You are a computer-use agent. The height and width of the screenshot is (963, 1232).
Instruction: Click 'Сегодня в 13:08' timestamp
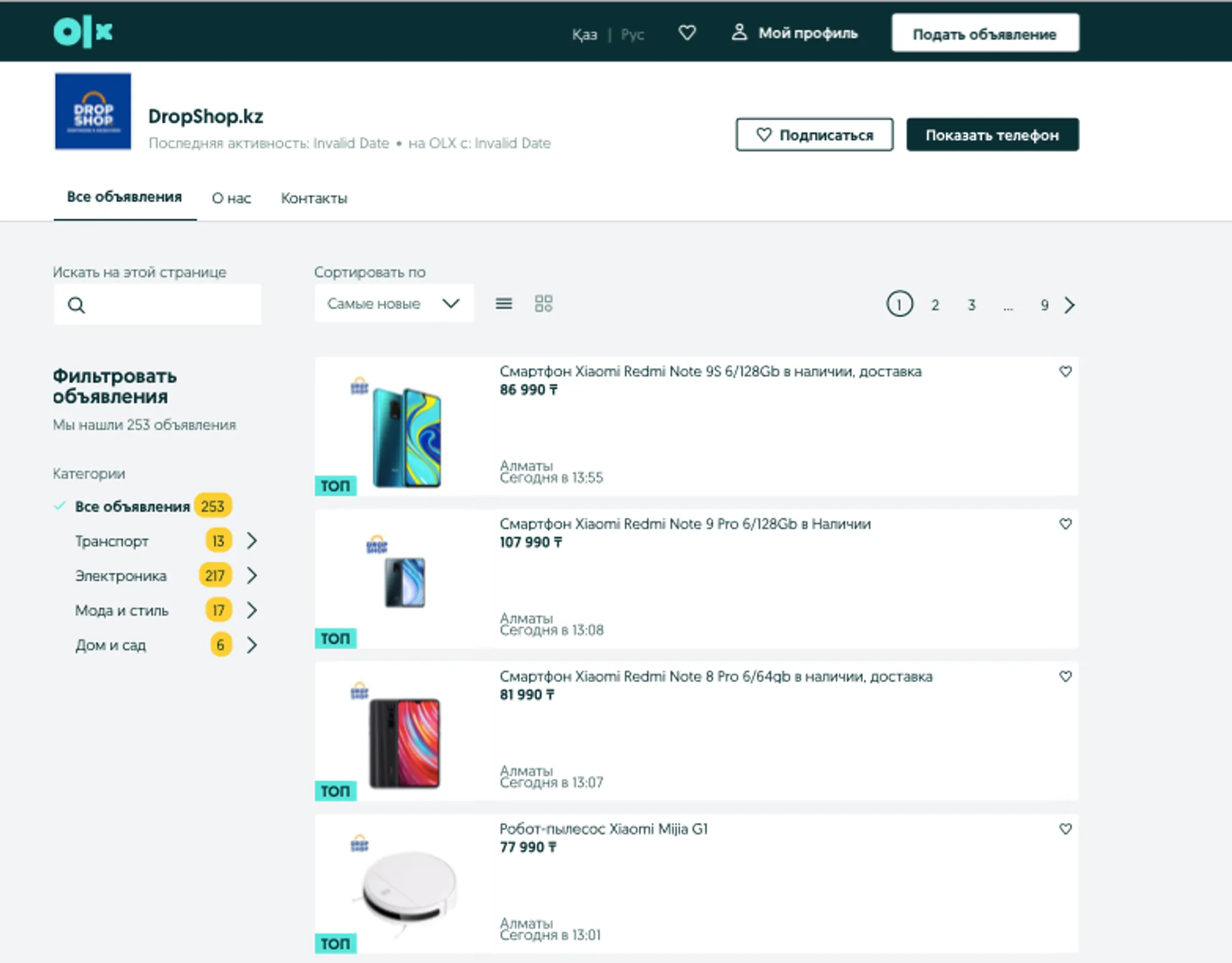(x=552, y=630)
